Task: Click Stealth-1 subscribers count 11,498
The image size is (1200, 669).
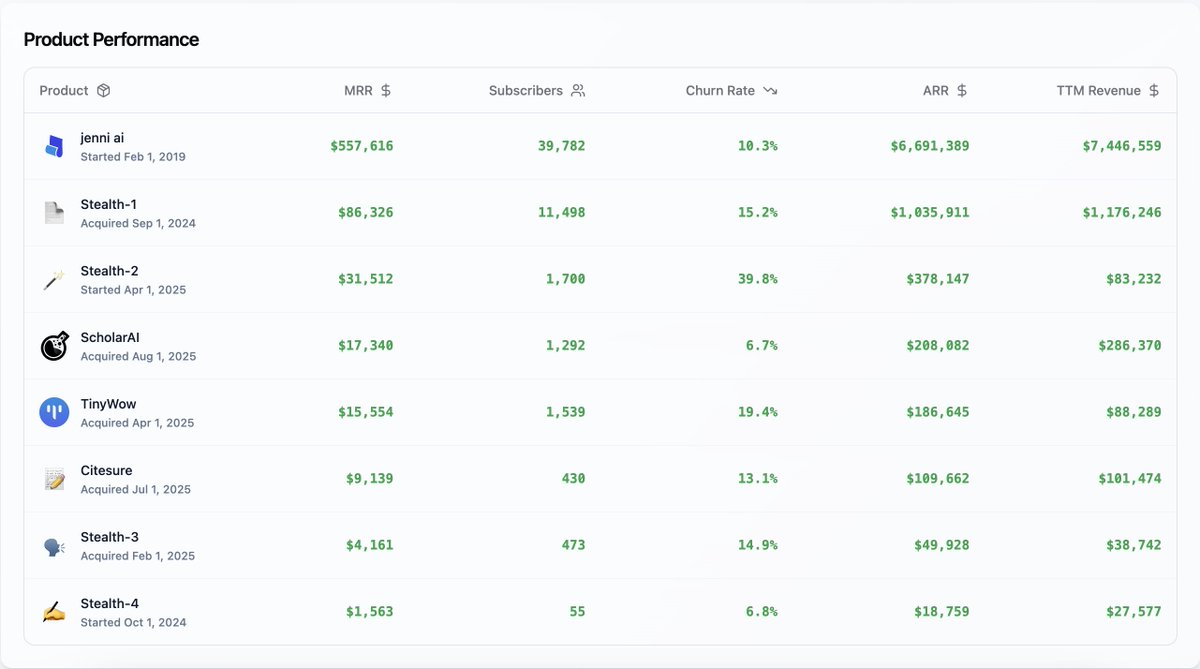Action: tap(562, 213)
